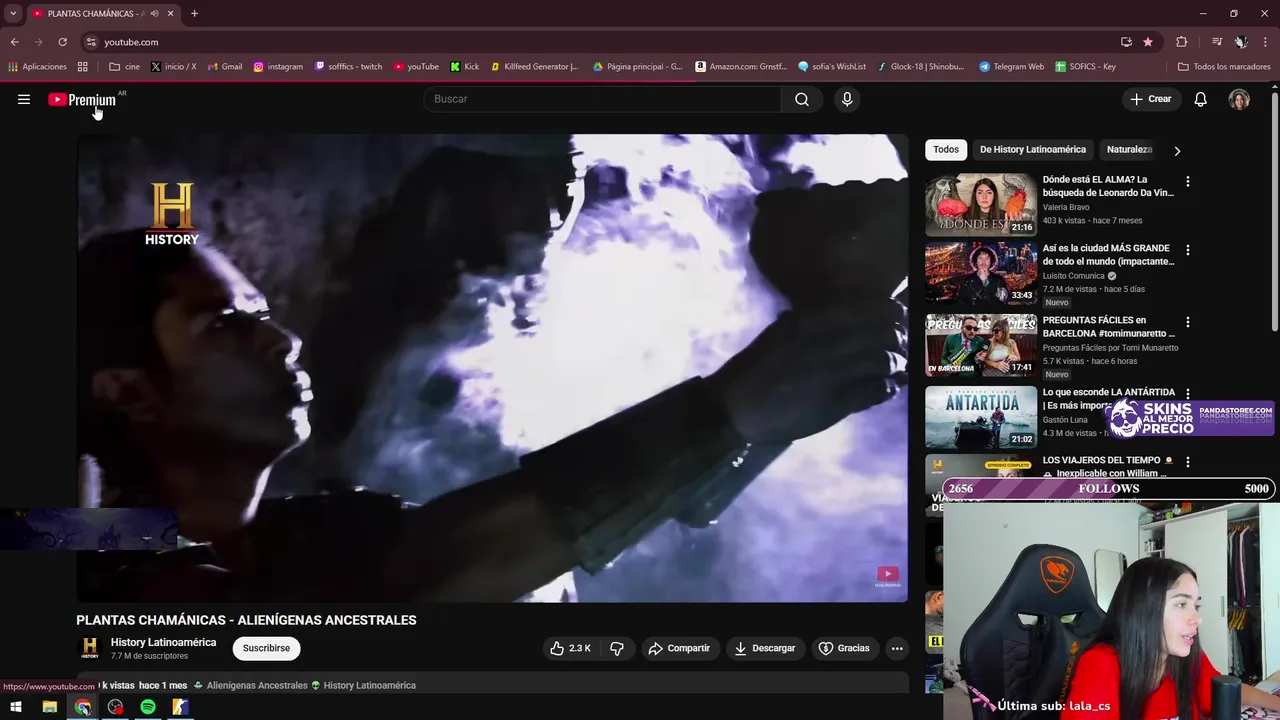Click the browser back arrow
The image size is (1280, 720).
[x=14, y=42]
